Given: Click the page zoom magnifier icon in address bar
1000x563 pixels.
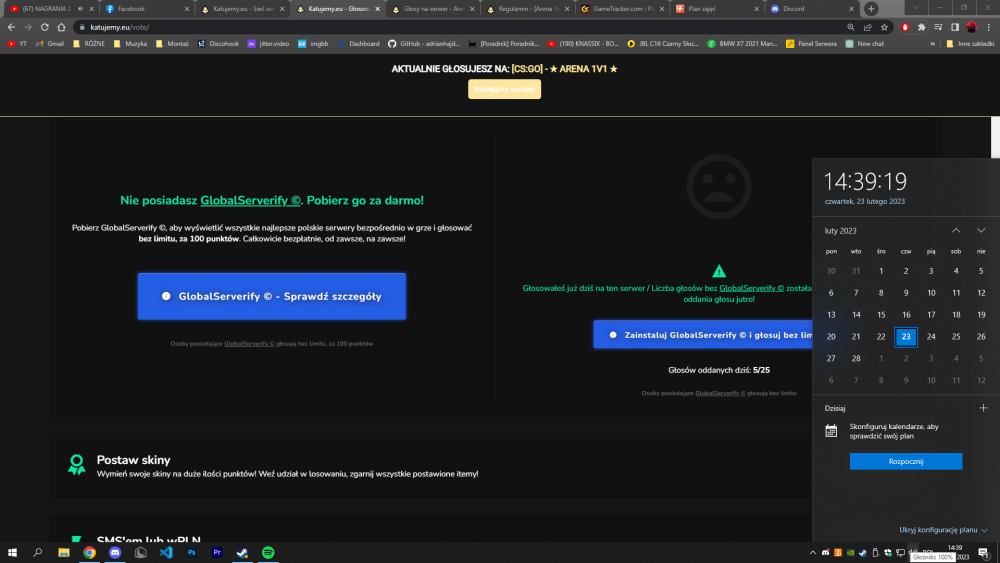Looking at the screenshot, I should tap(851, 27).
